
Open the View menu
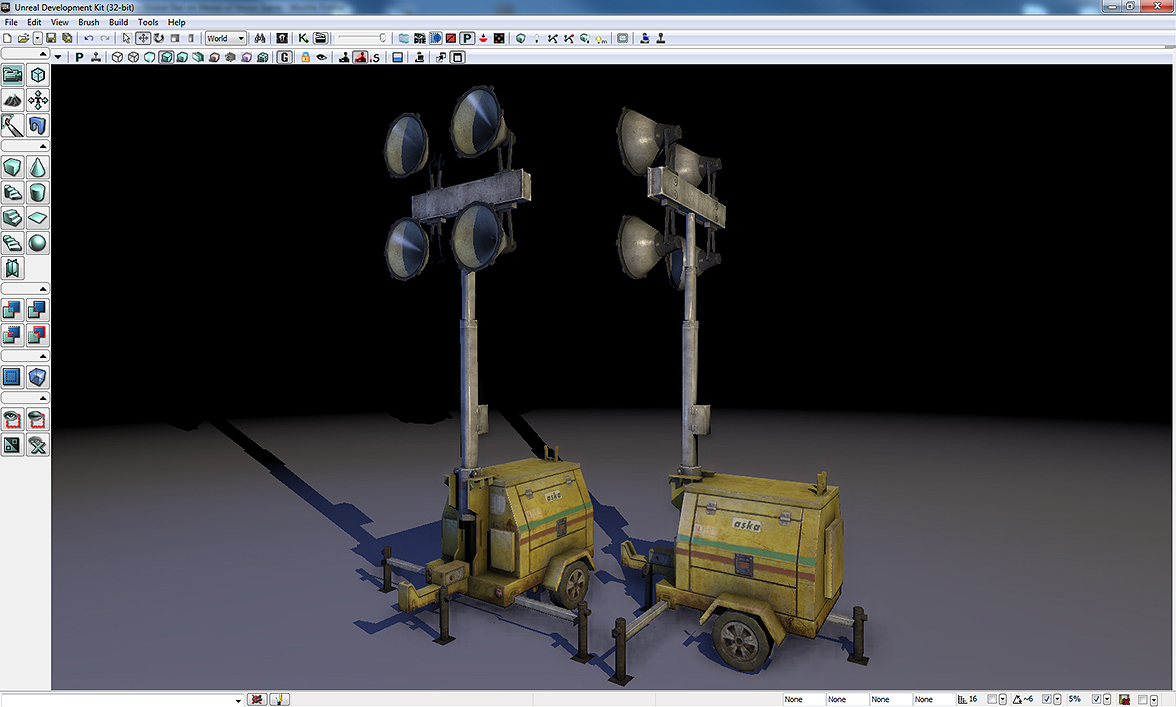pos(60,22)
